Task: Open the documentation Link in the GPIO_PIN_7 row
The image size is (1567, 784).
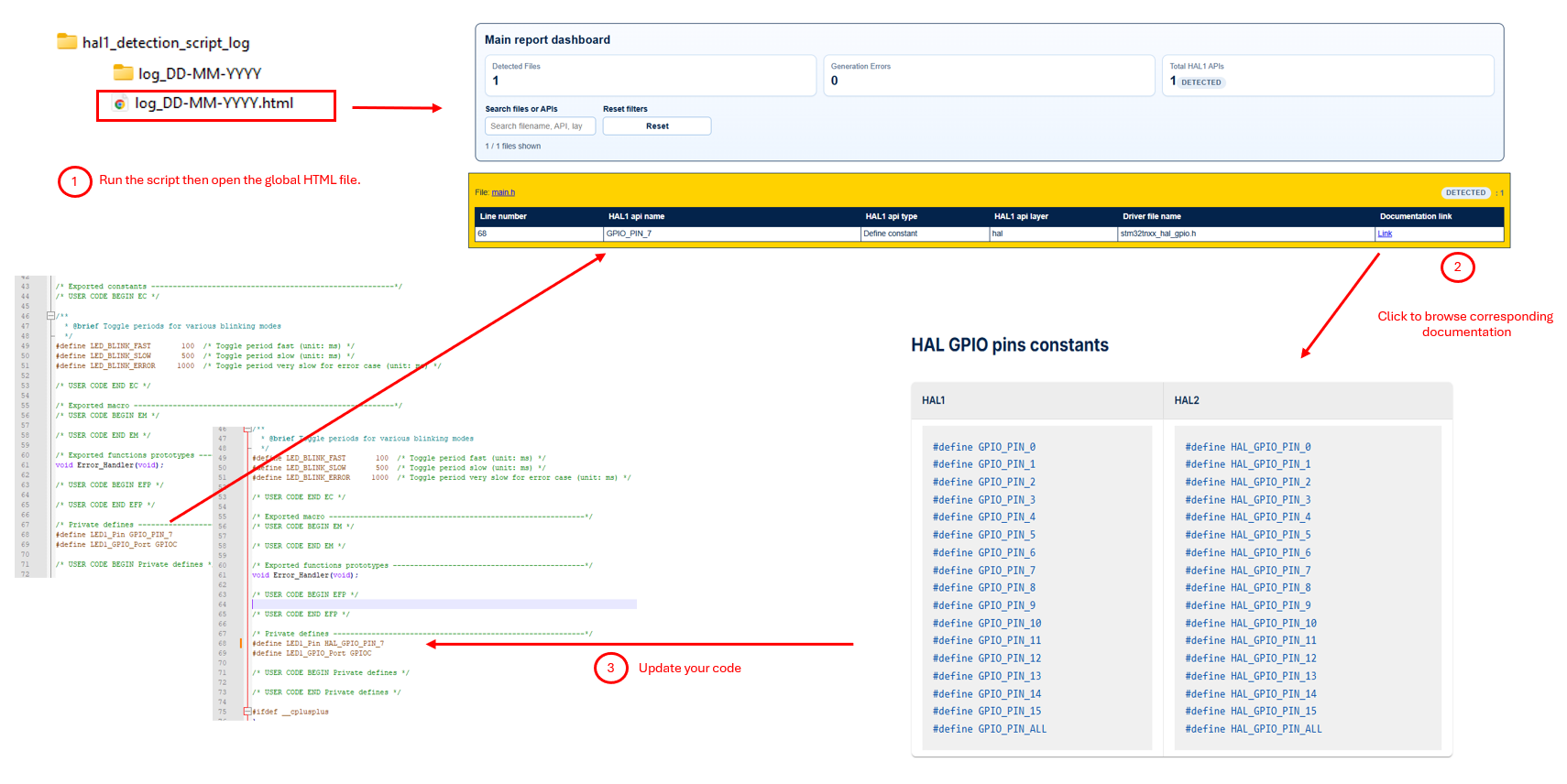Action: click(x=1385, y=234)
